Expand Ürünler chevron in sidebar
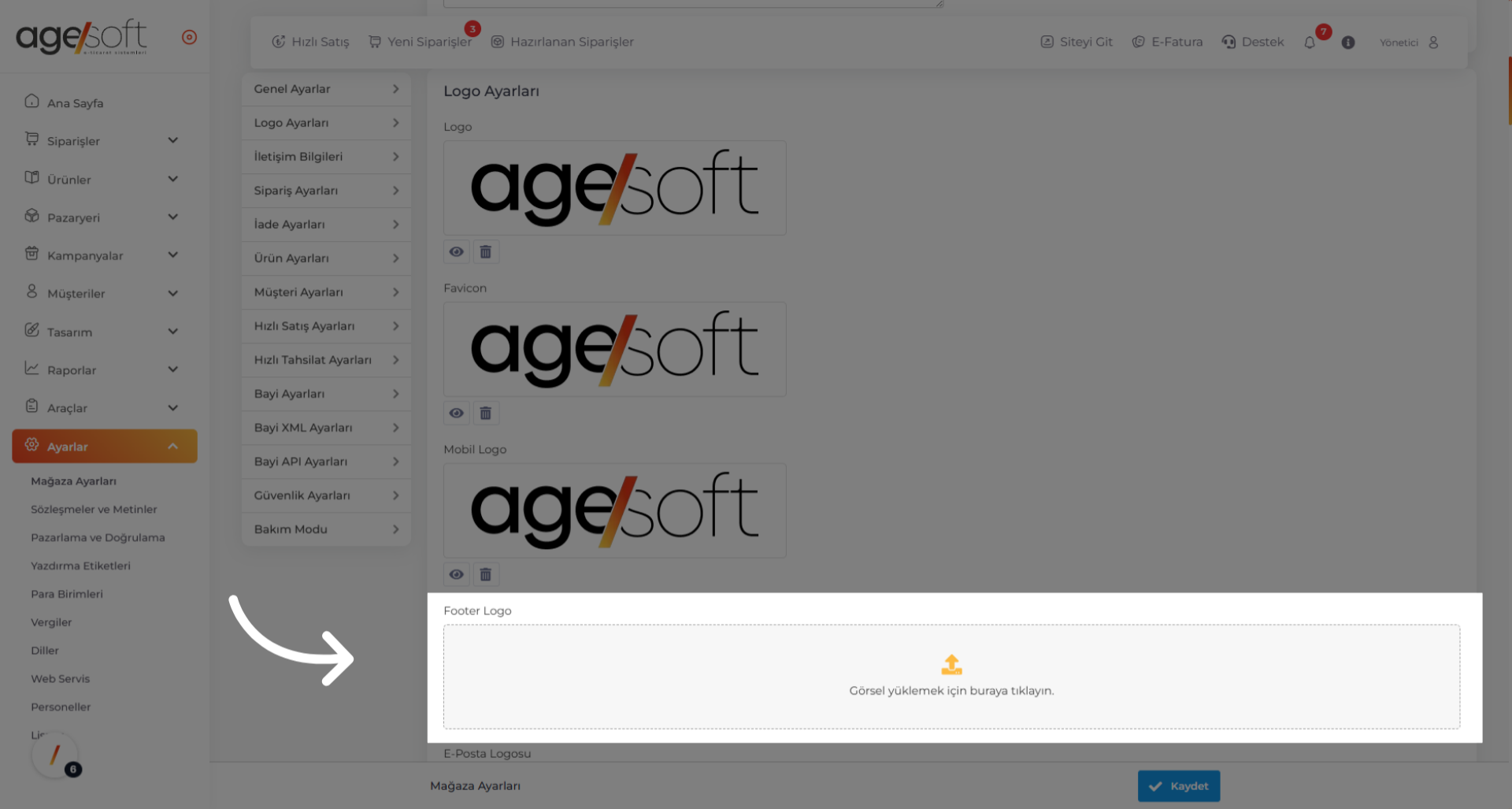This screenshot has width=1512, height=809. [173, 179]
